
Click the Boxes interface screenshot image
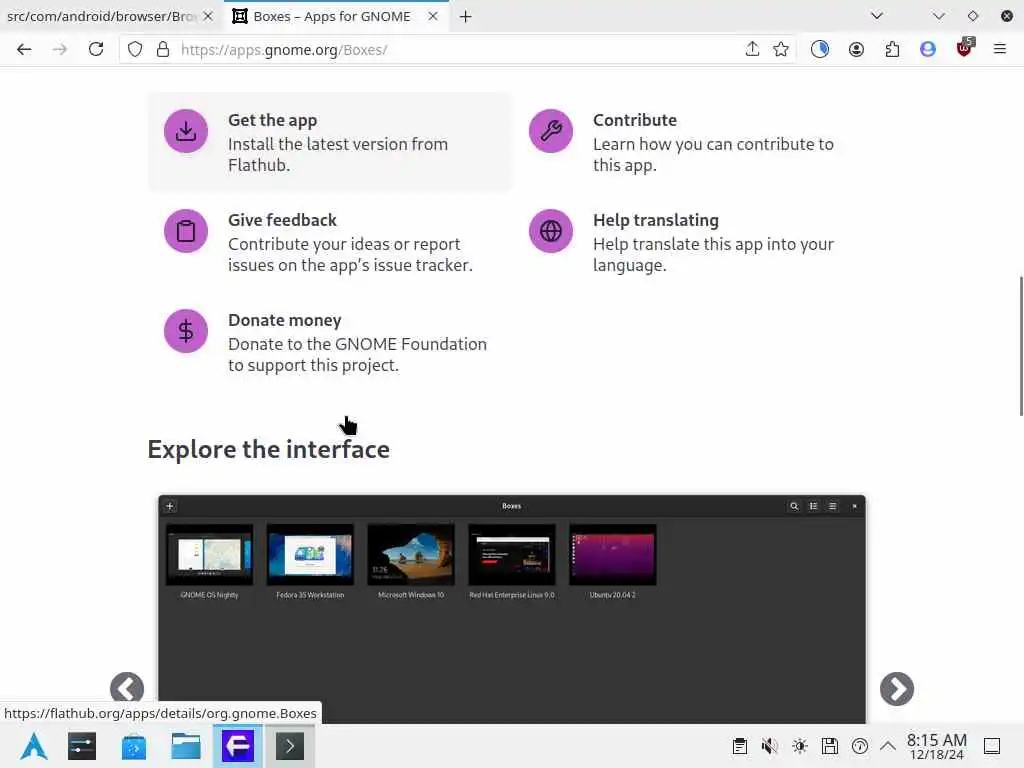pos(512,609)
